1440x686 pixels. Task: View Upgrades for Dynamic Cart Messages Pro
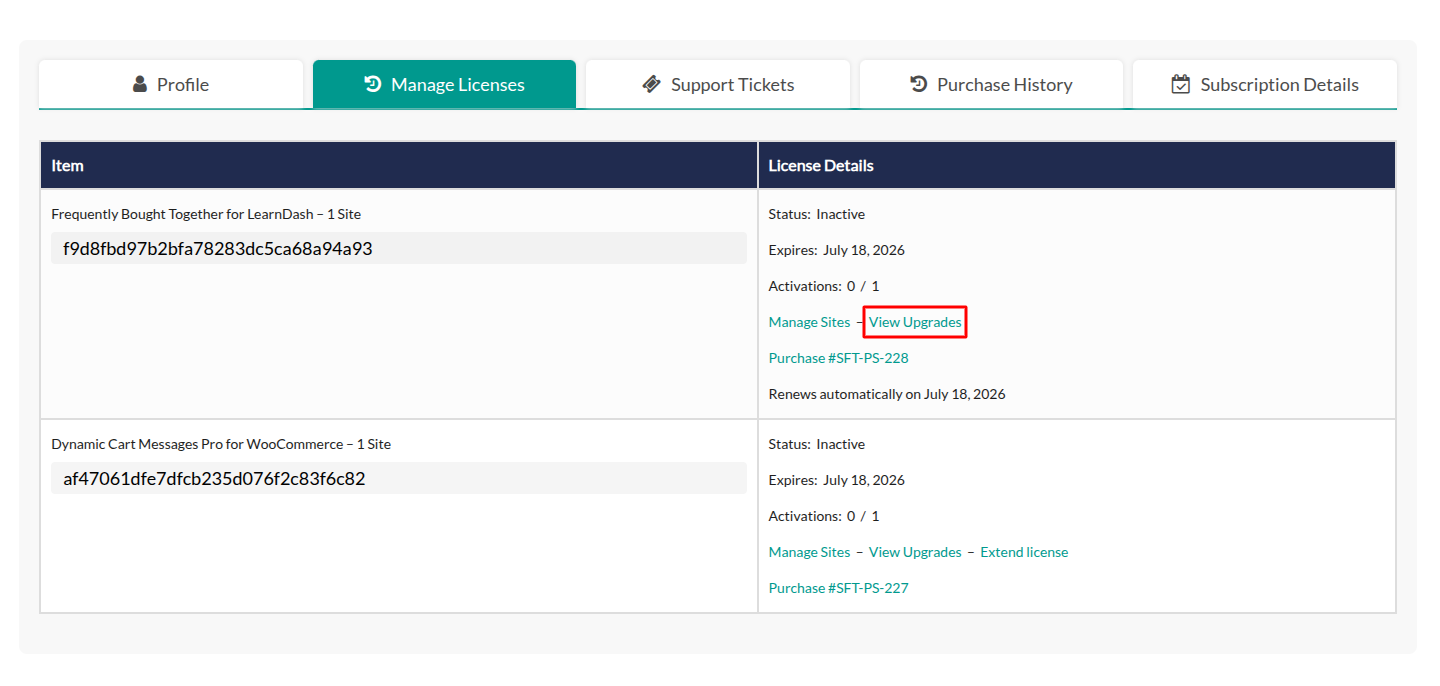[915, 552]
